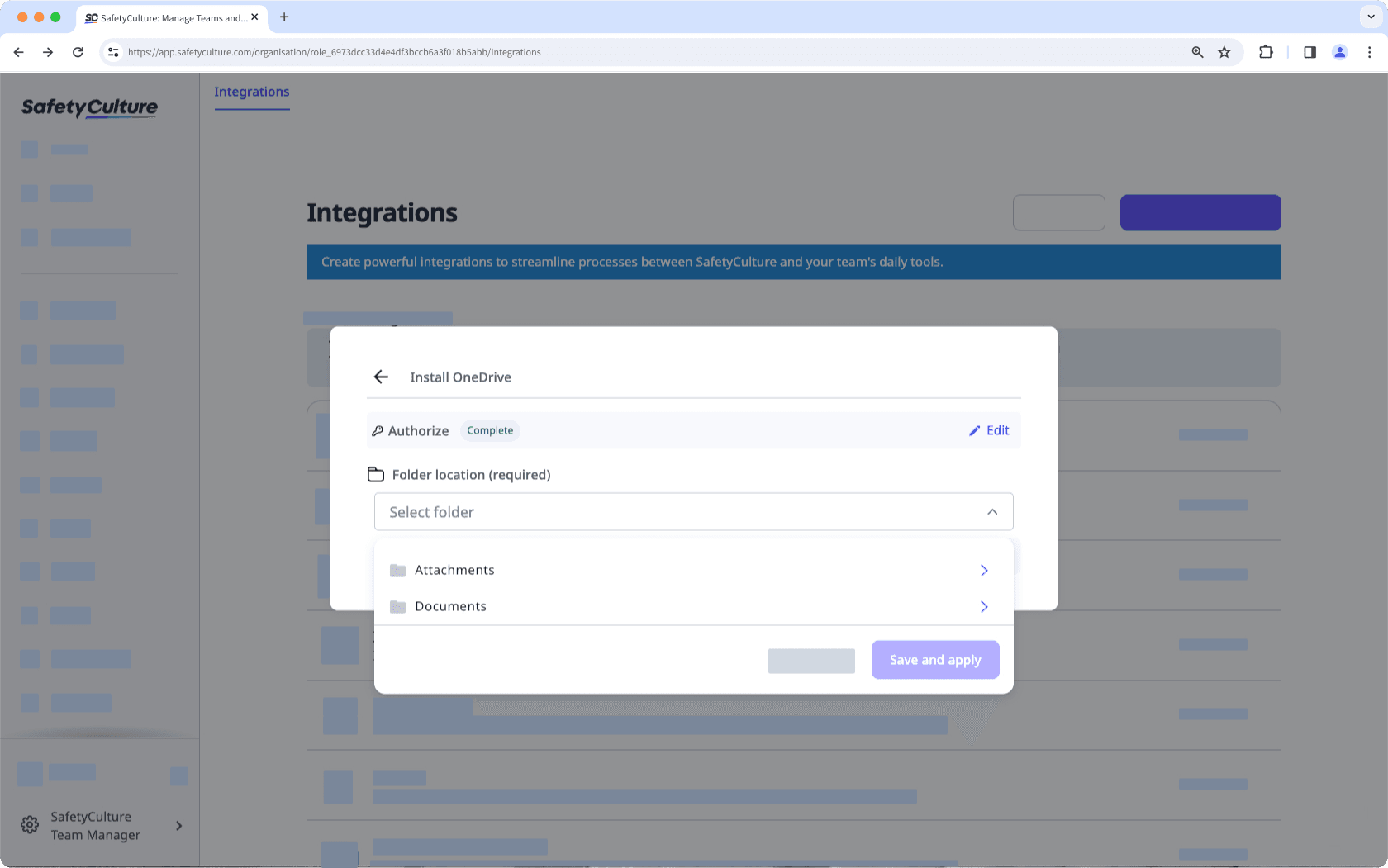Image resolution: width=1388 pixels, height=868 pixels.
Task: Select the Integrations navigation tab
Action: (x=252, y=92)
